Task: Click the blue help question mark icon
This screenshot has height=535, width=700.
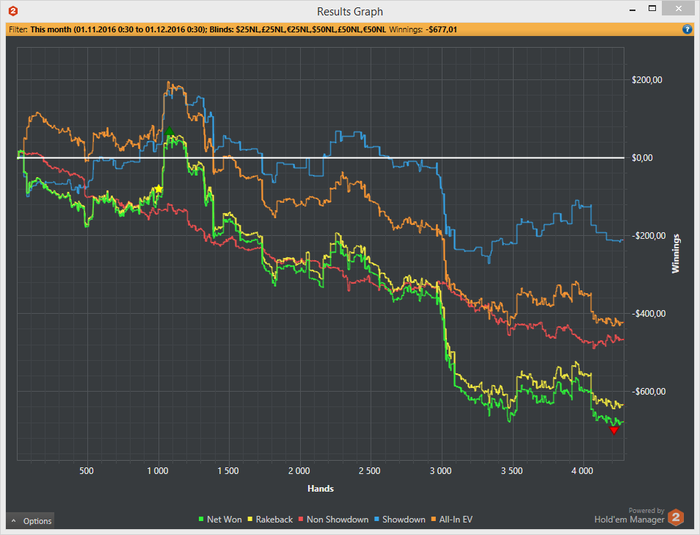Action: 687,29
